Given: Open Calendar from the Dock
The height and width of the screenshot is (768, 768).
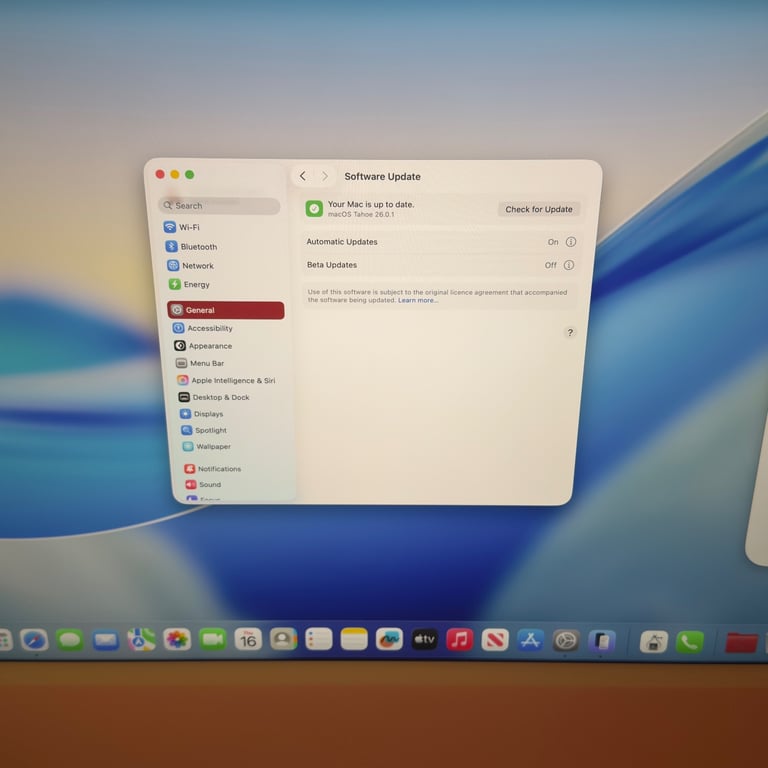Looking at the screenshot, I should (248, 639).
